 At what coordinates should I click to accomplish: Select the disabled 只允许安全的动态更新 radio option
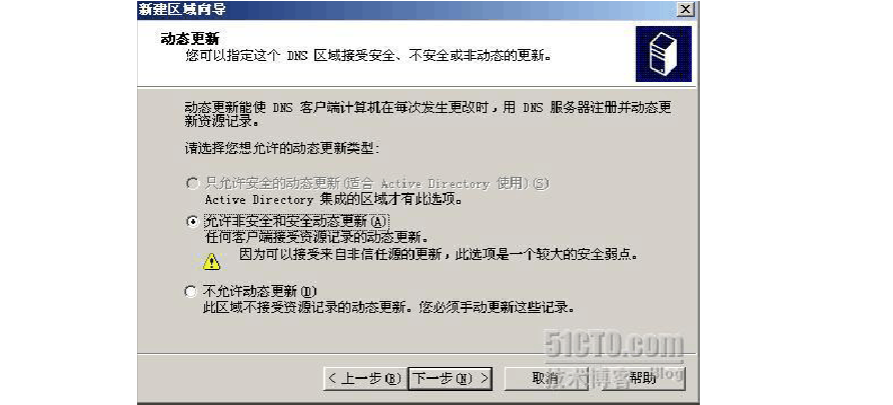click(192, 184)
